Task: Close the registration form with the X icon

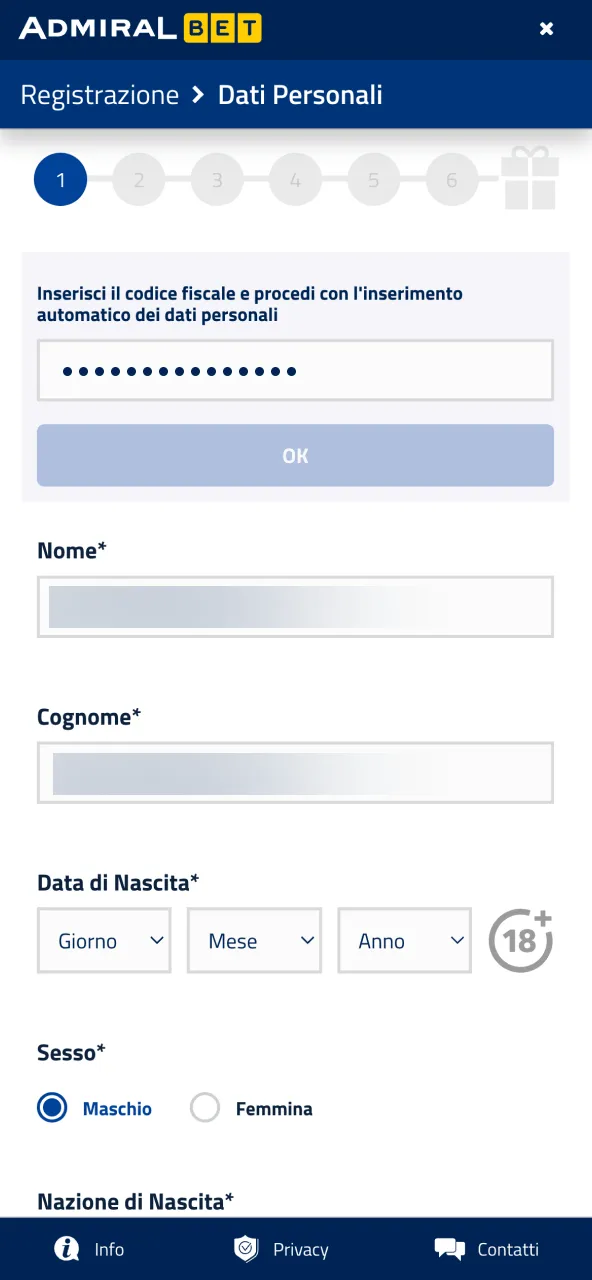Action: (546, 29)
